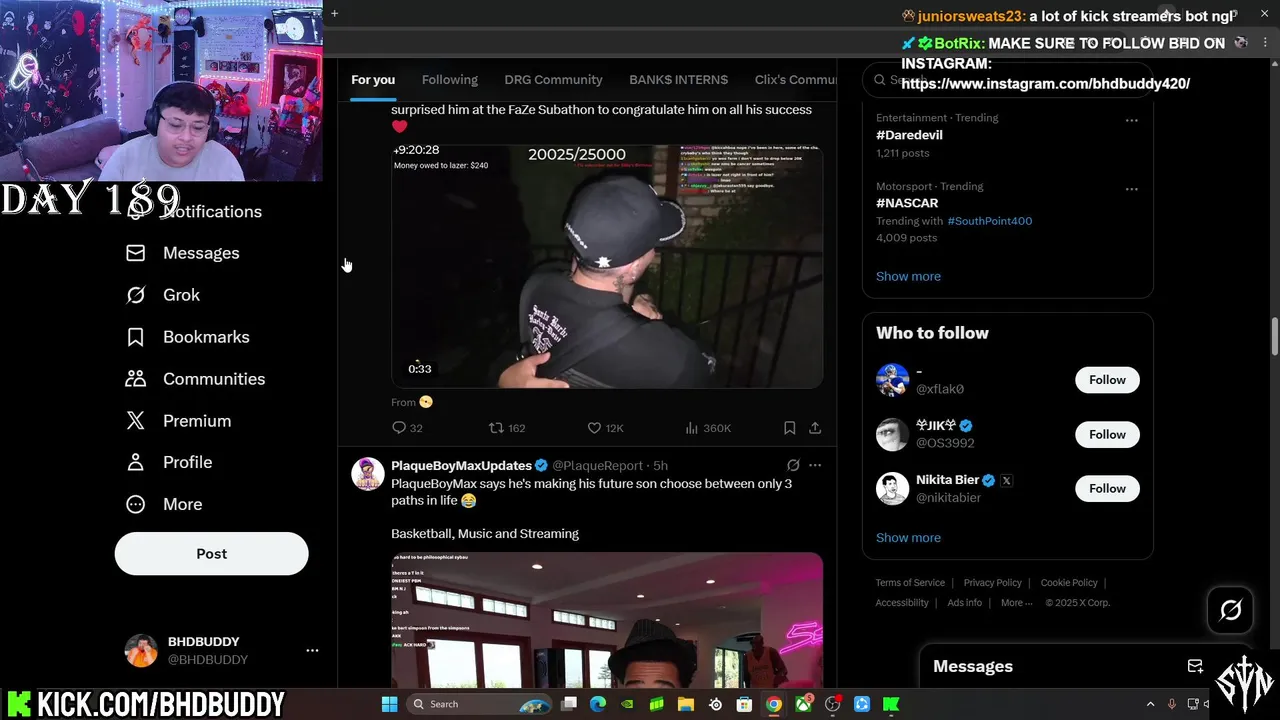Open Grok explain icon on PlaqueBoyMaxUpdates post
This screenshot has width=1280, height=720.
[793, 465]
